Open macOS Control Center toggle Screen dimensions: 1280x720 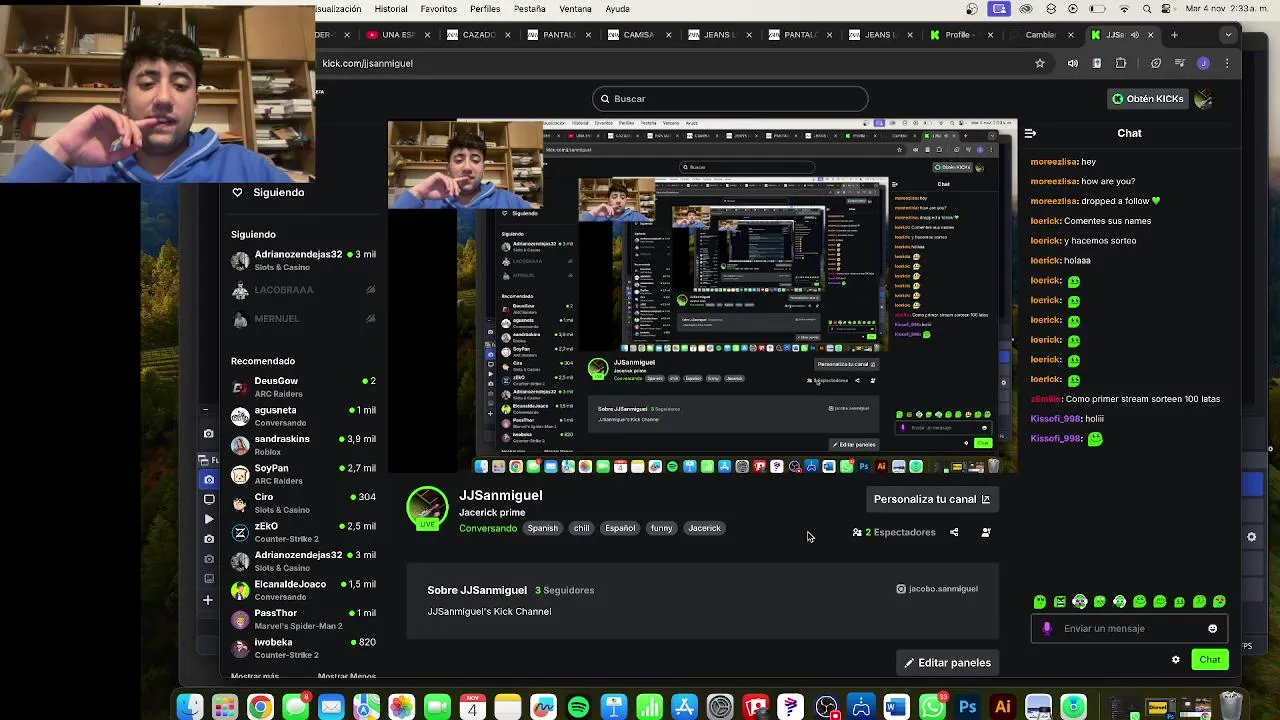pyautogui.click(x=1168, y=9)
